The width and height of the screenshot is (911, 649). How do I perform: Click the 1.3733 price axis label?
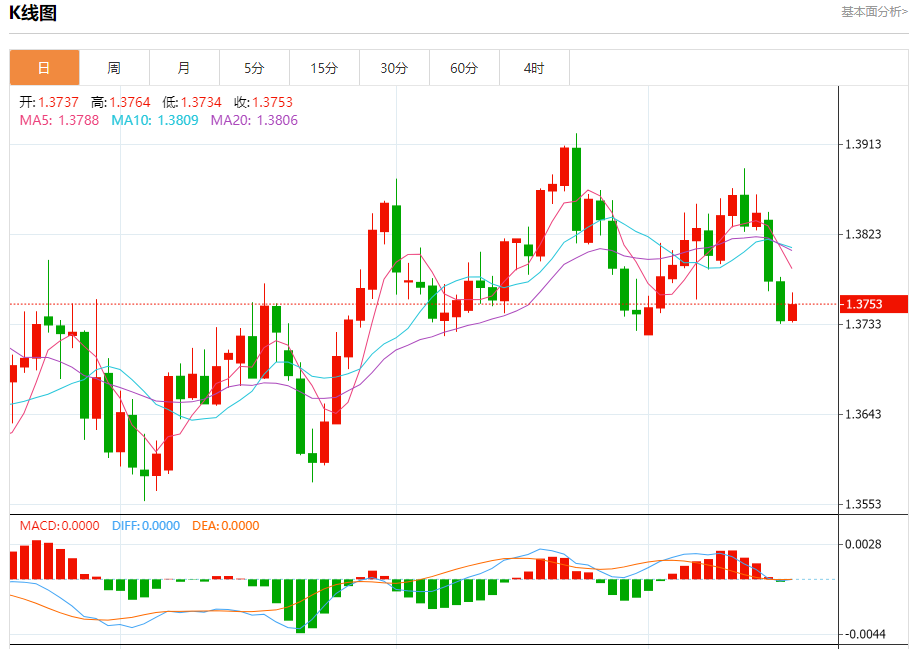tap(864, 324)
